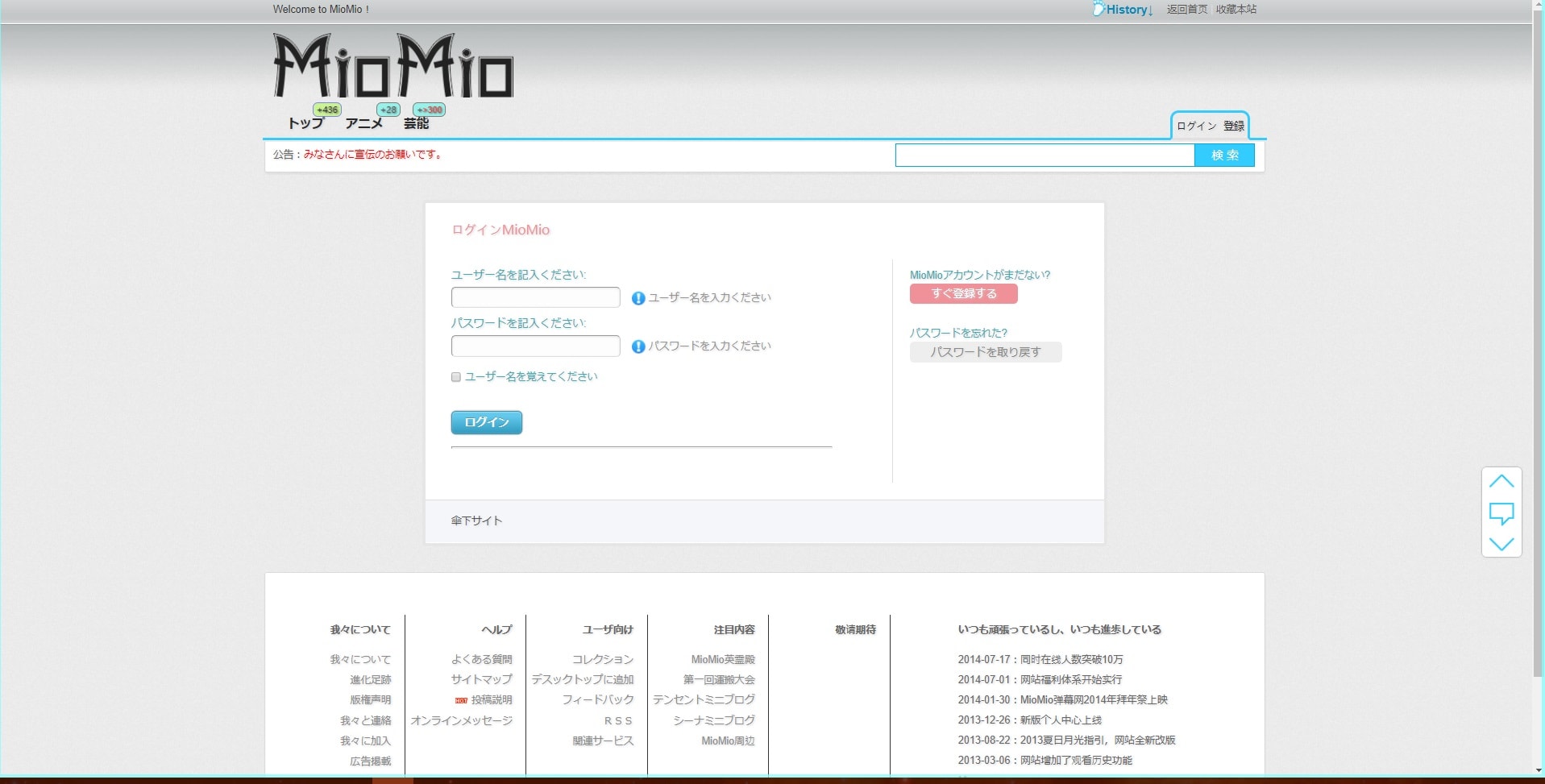Click the MioMio logo

[x=393, y=66]
